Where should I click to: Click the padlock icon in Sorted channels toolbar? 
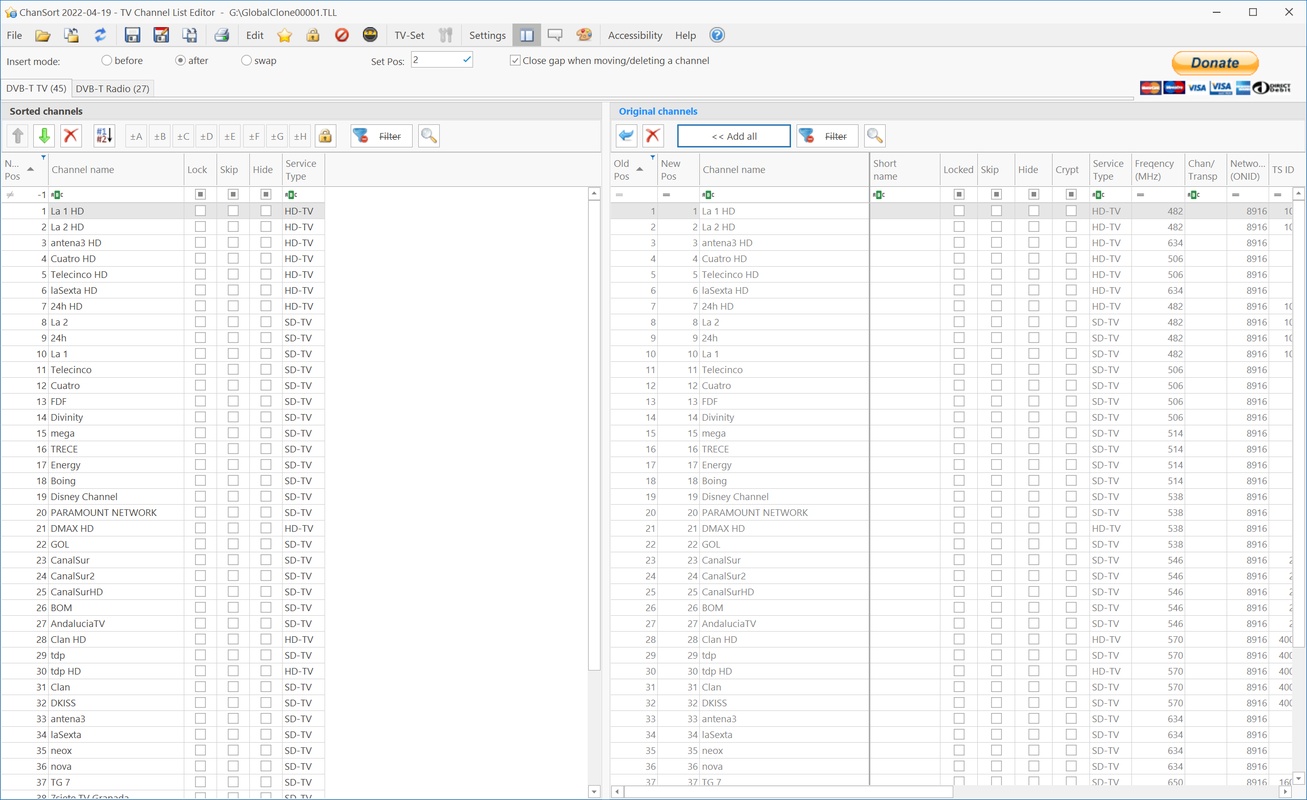point(325,136)
